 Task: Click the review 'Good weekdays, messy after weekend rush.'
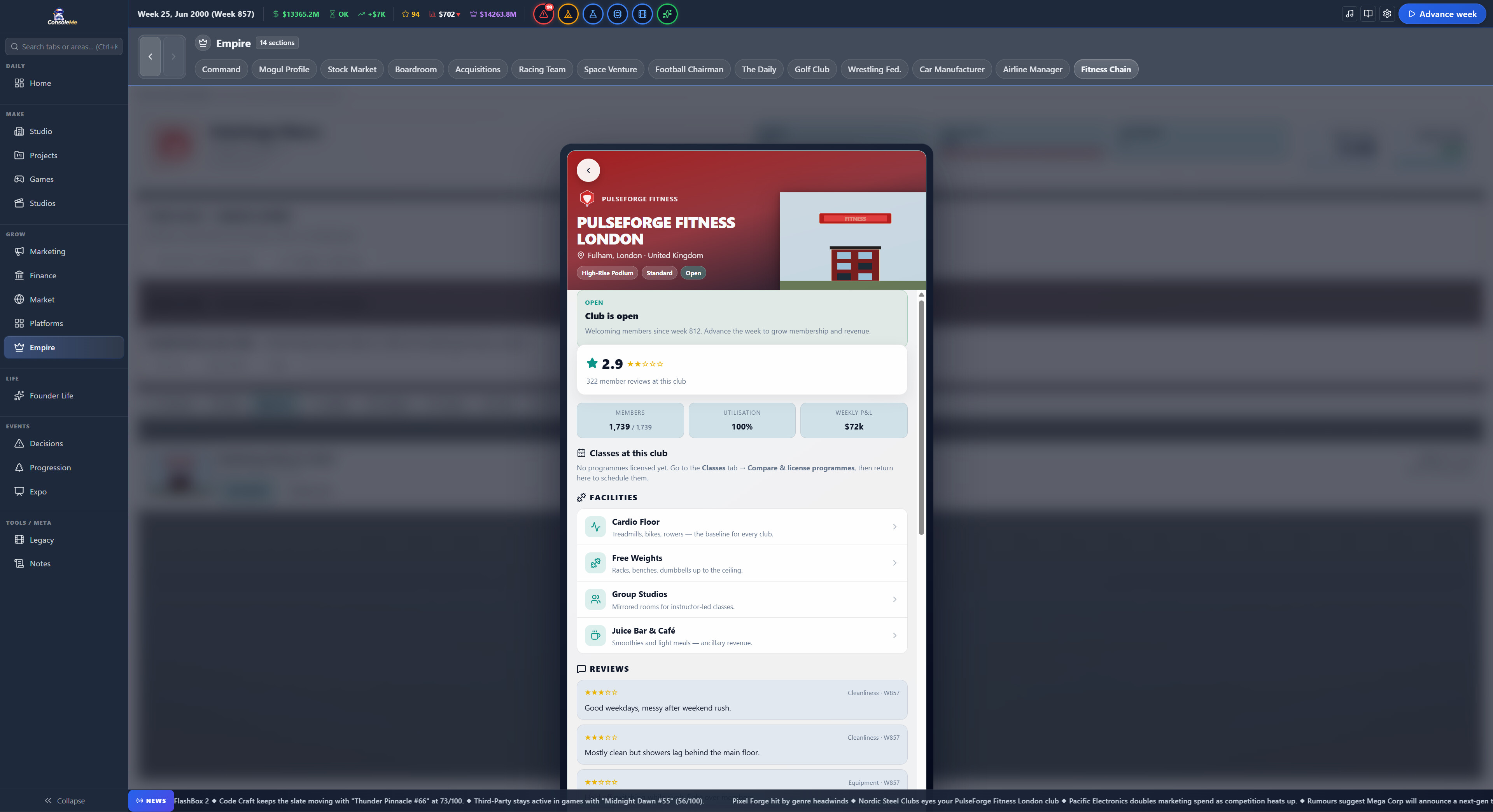tap(742, 700)
